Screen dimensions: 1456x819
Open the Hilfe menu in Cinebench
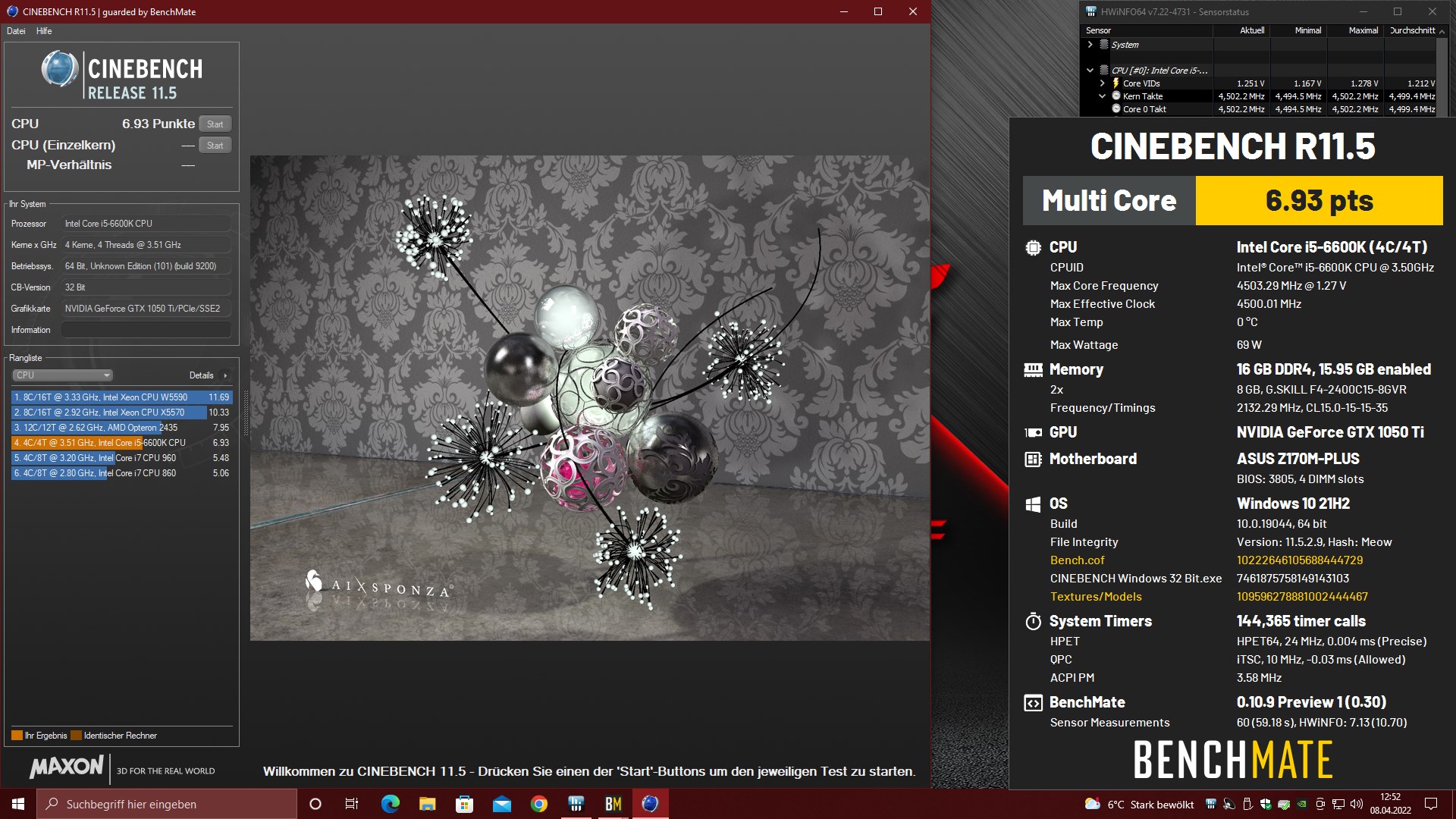point(44,31)
